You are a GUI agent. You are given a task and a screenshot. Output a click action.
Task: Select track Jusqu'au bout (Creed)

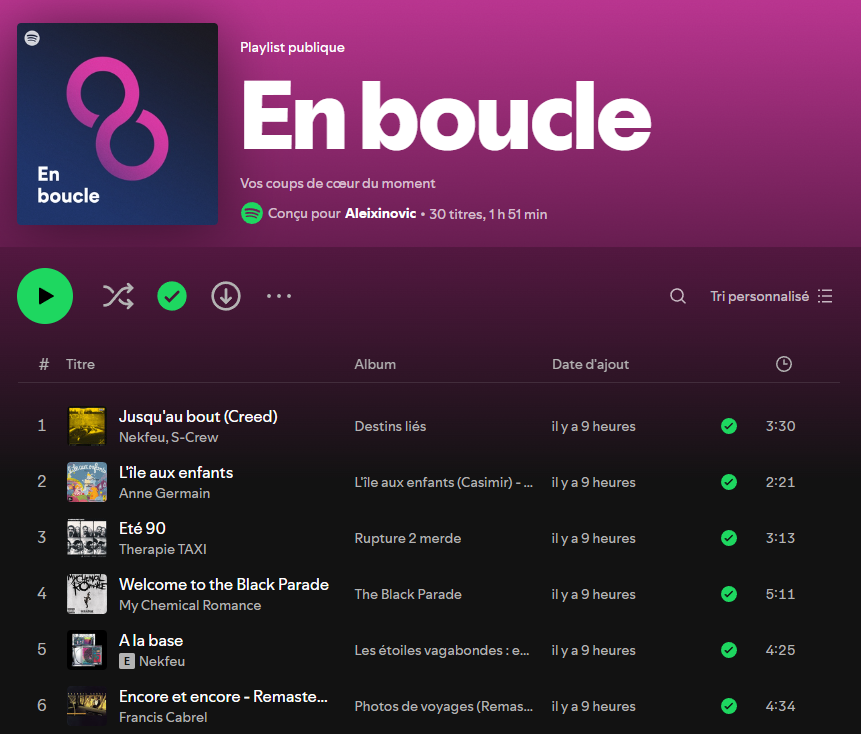[x=198, y=417]
